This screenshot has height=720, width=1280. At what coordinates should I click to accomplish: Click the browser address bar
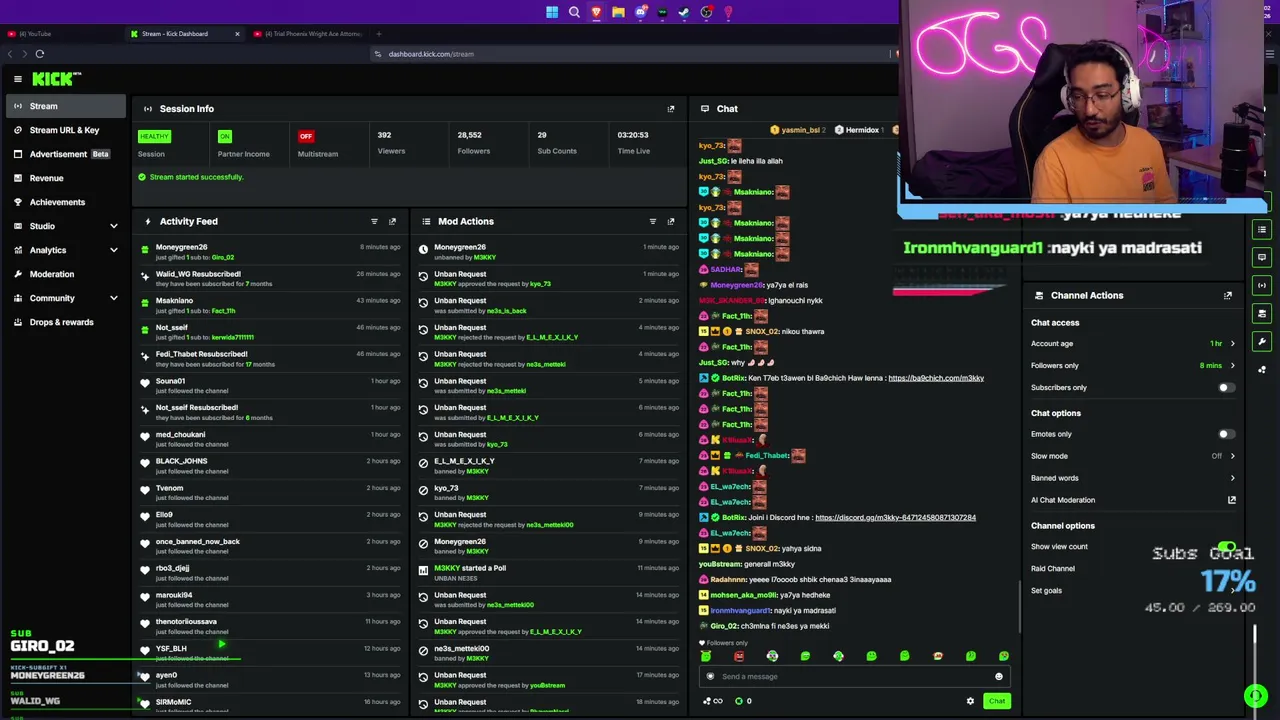pos(630,54)
